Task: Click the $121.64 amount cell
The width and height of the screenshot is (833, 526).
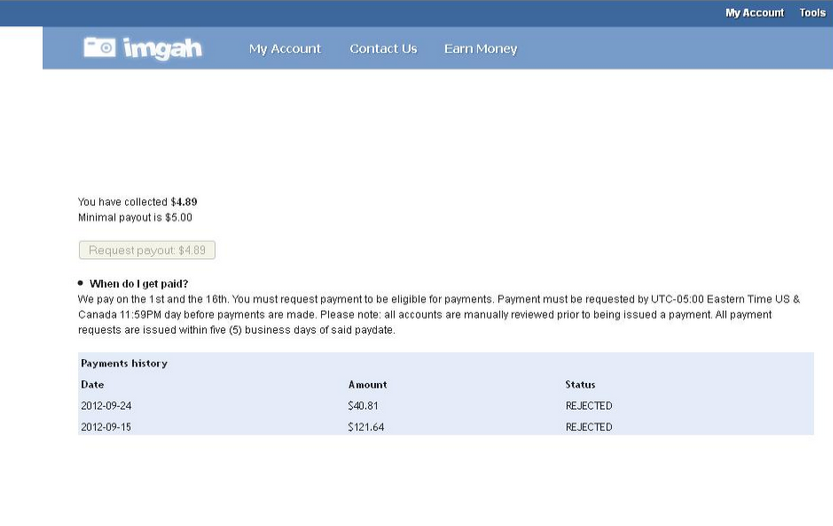Action: 366,427
